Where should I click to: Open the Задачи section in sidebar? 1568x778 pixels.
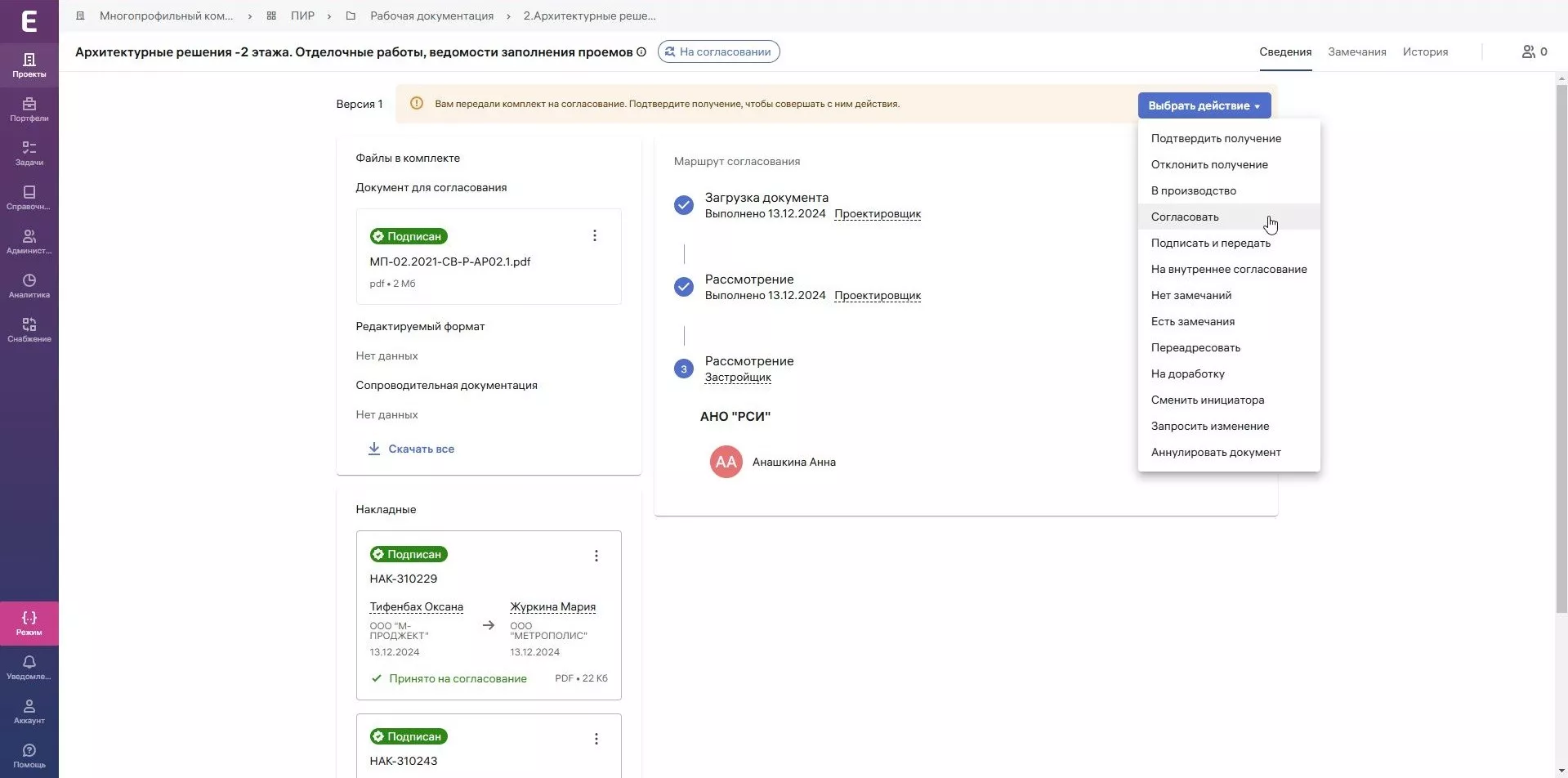pyautogui.click(x=29, y=153)
